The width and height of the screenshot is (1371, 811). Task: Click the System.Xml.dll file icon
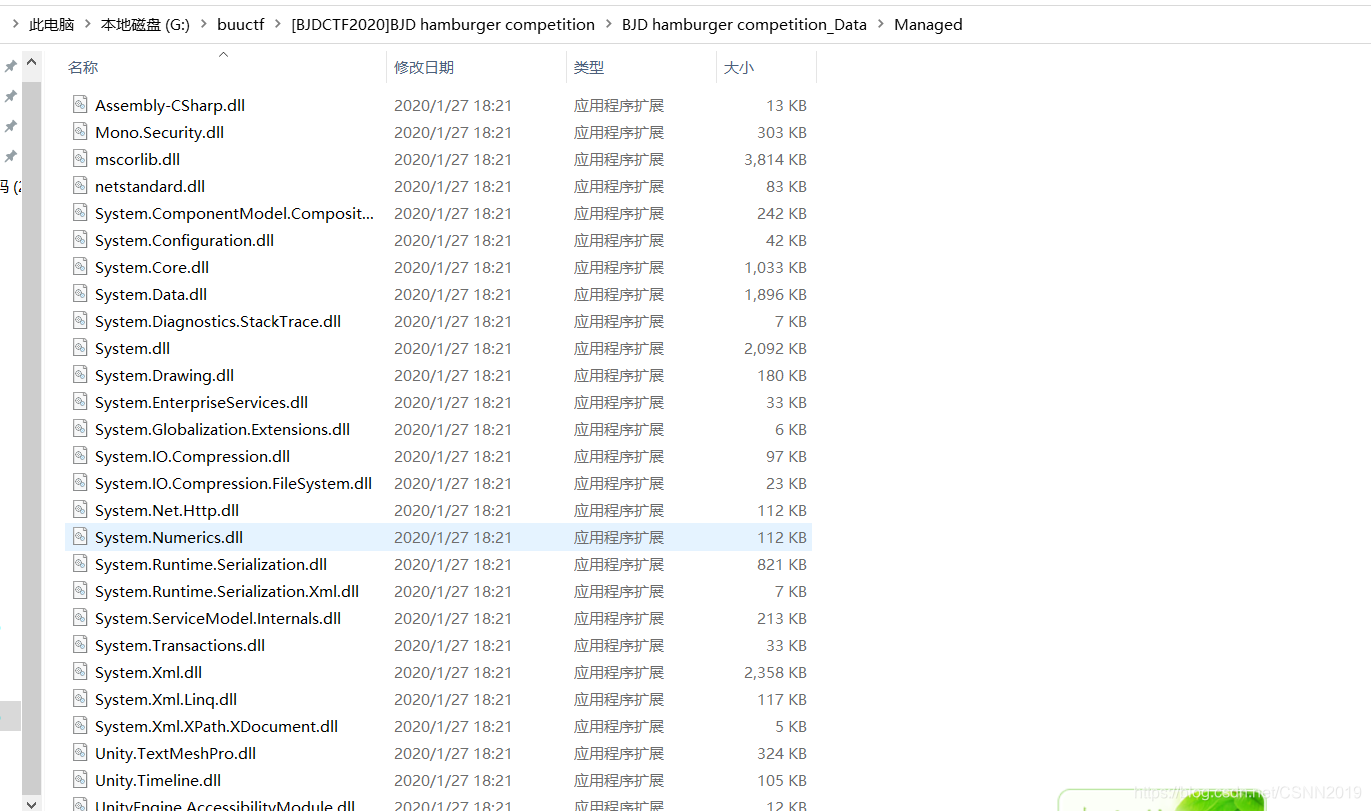(x=81, y=672)
